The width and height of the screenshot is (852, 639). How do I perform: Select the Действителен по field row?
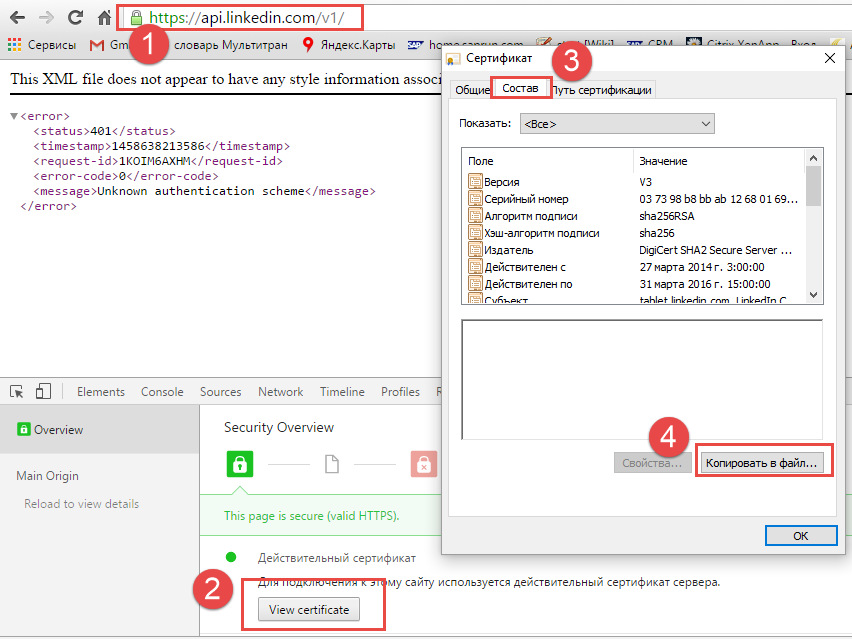click(634, 284)
